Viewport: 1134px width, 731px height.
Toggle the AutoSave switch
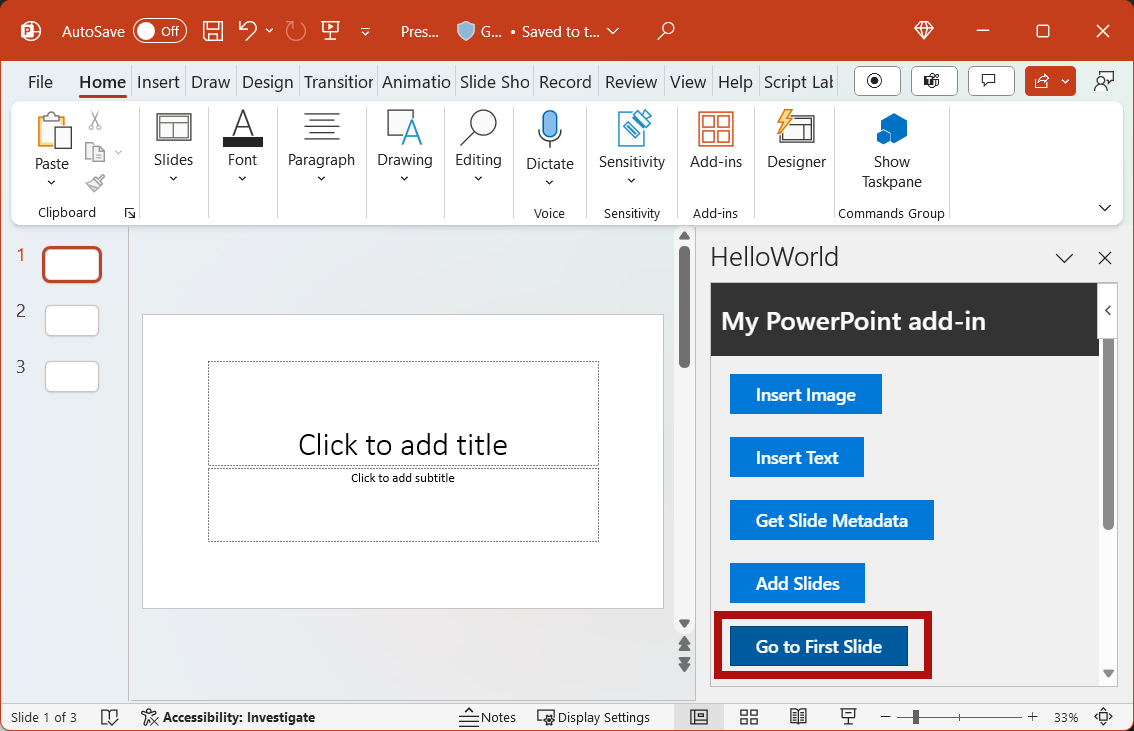tap(160, 31)
